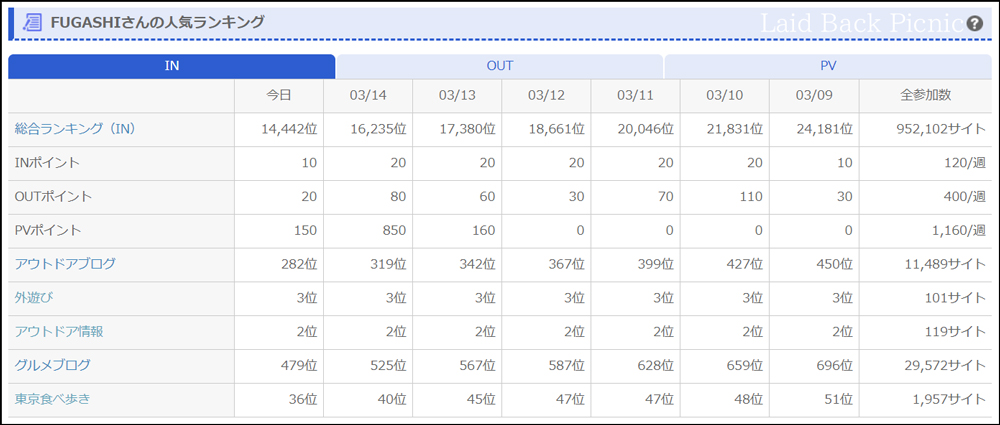Click the 03/13 column header

point(457,96)
